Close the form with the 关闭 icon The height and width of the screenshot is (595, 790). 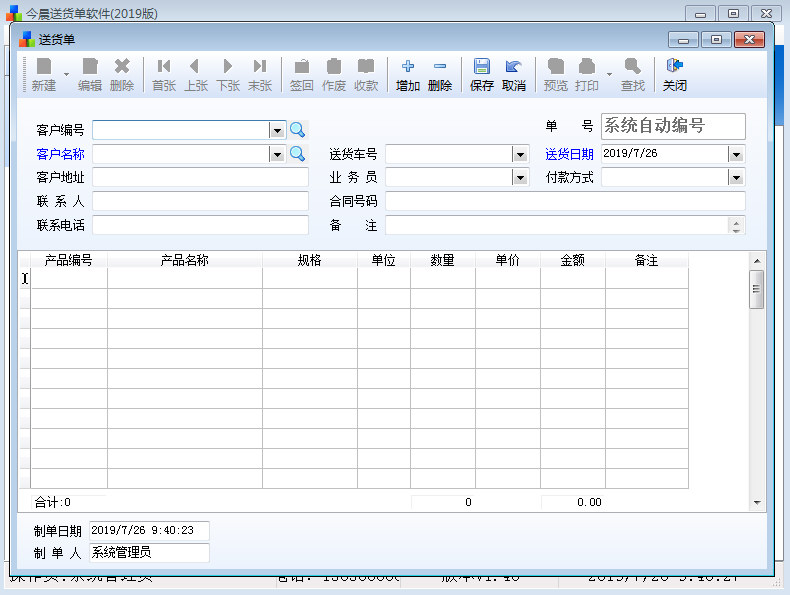click(x=675, y=75)
